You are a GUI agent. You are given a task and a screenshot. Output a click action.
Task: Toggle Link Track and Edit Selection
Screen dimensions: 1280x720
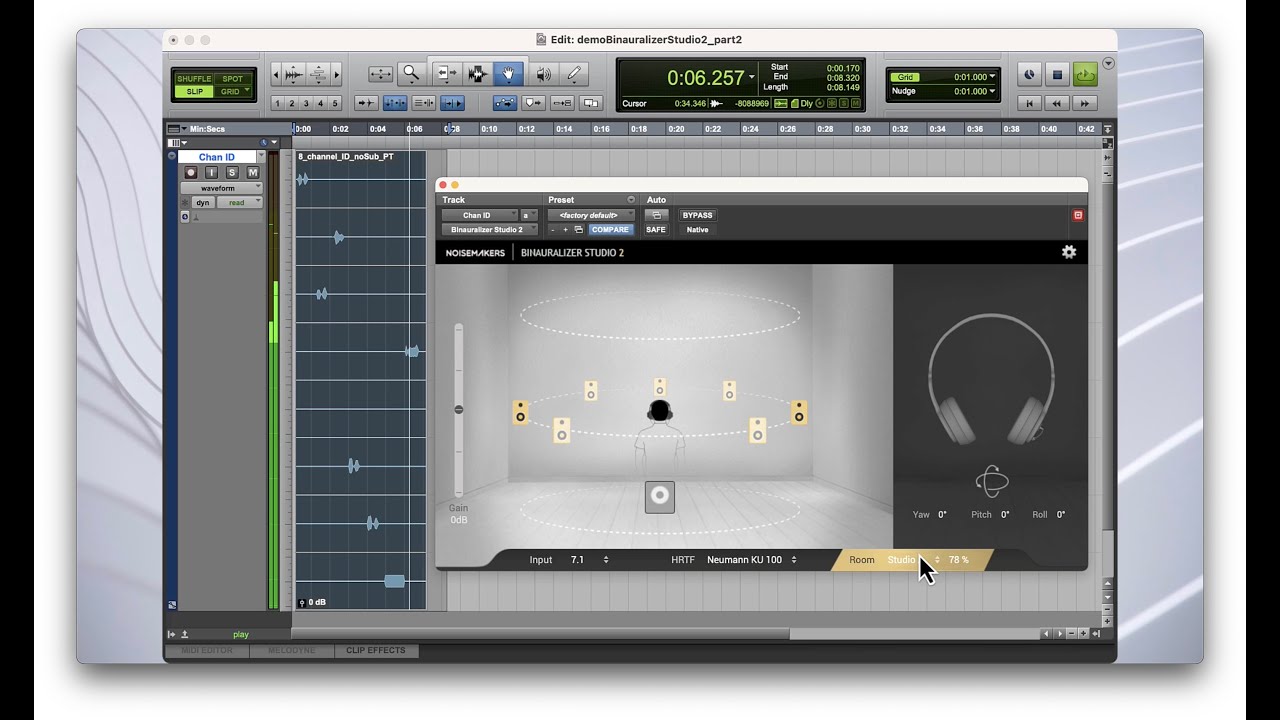pyautogui.click(x=424, y=103)
